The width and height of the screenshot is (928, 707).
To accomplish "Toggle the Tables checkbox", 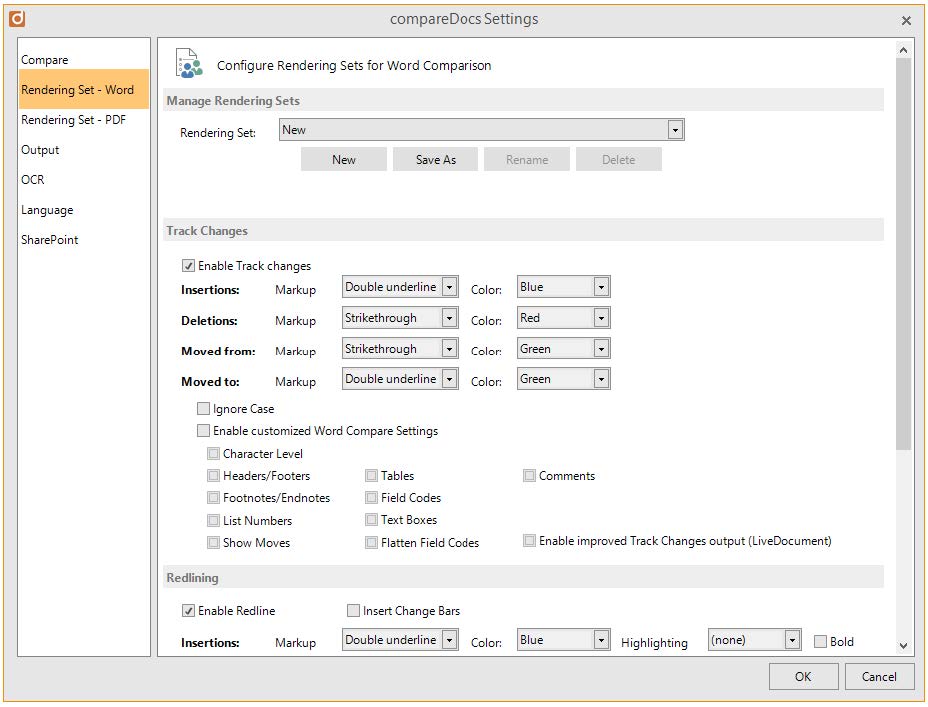I will tap(371, 475).
